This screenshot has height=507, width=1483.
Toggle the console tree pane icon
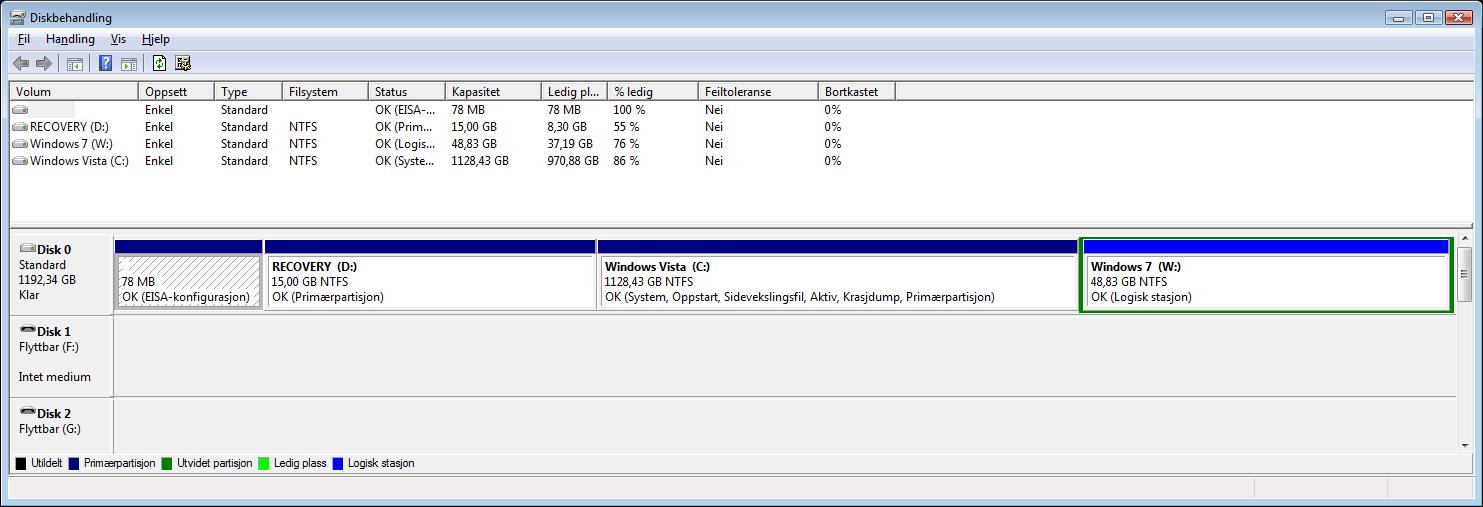pyautogui.click(x=74, y=64)
